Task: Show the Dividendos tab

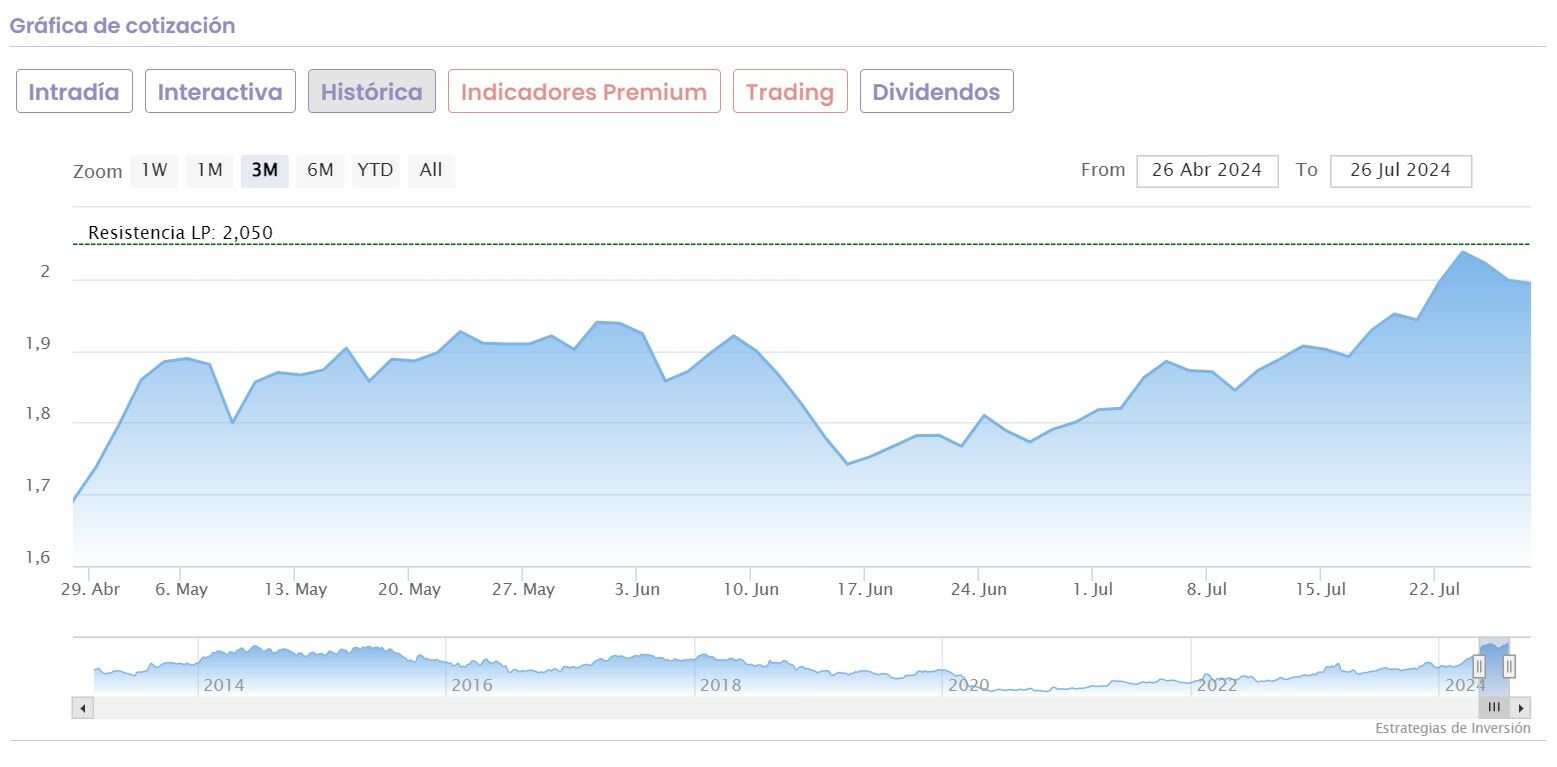Action: 936,92
